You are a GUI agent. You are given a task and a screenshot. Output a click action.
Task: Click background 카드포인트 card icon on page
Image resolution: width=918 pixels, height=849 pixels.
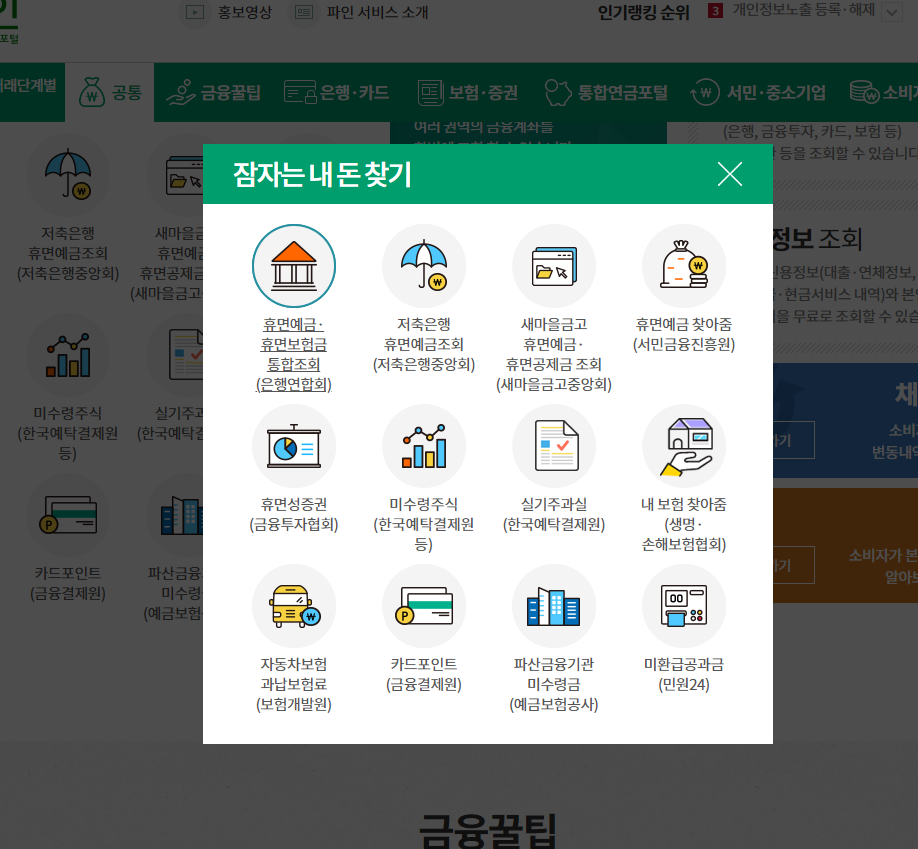(68, 515)
